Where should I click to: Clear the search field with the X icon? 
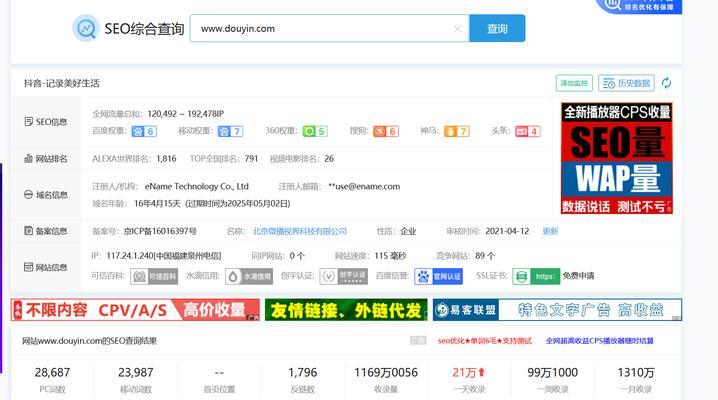(457, 29)
